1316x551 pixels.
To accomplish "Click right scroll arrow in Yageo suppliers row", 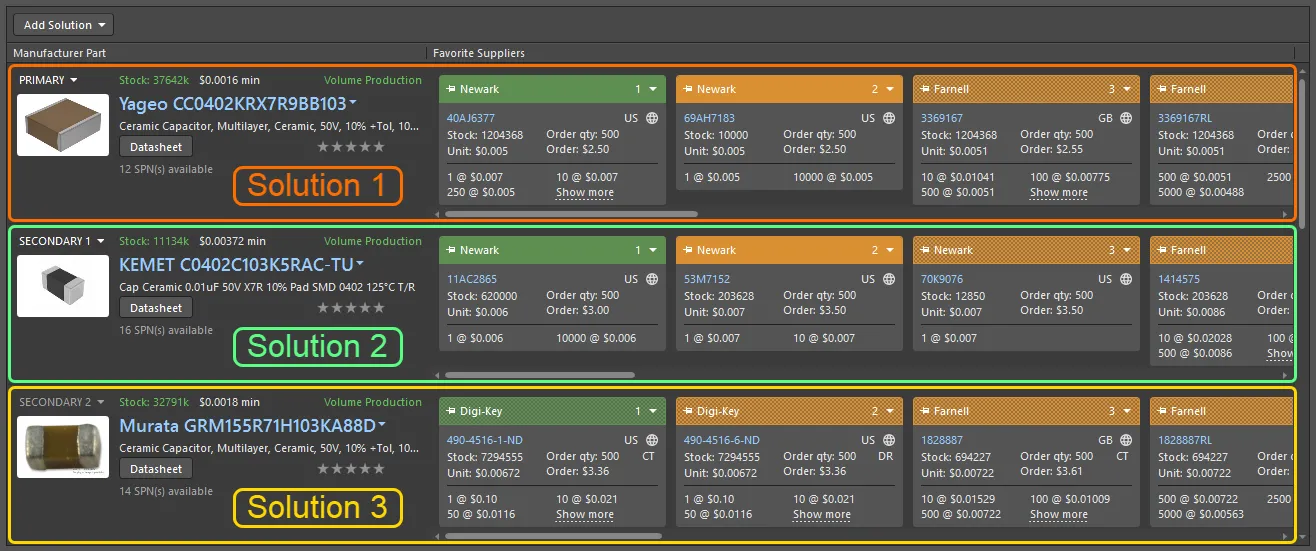I will click(x=1285, y=214).
